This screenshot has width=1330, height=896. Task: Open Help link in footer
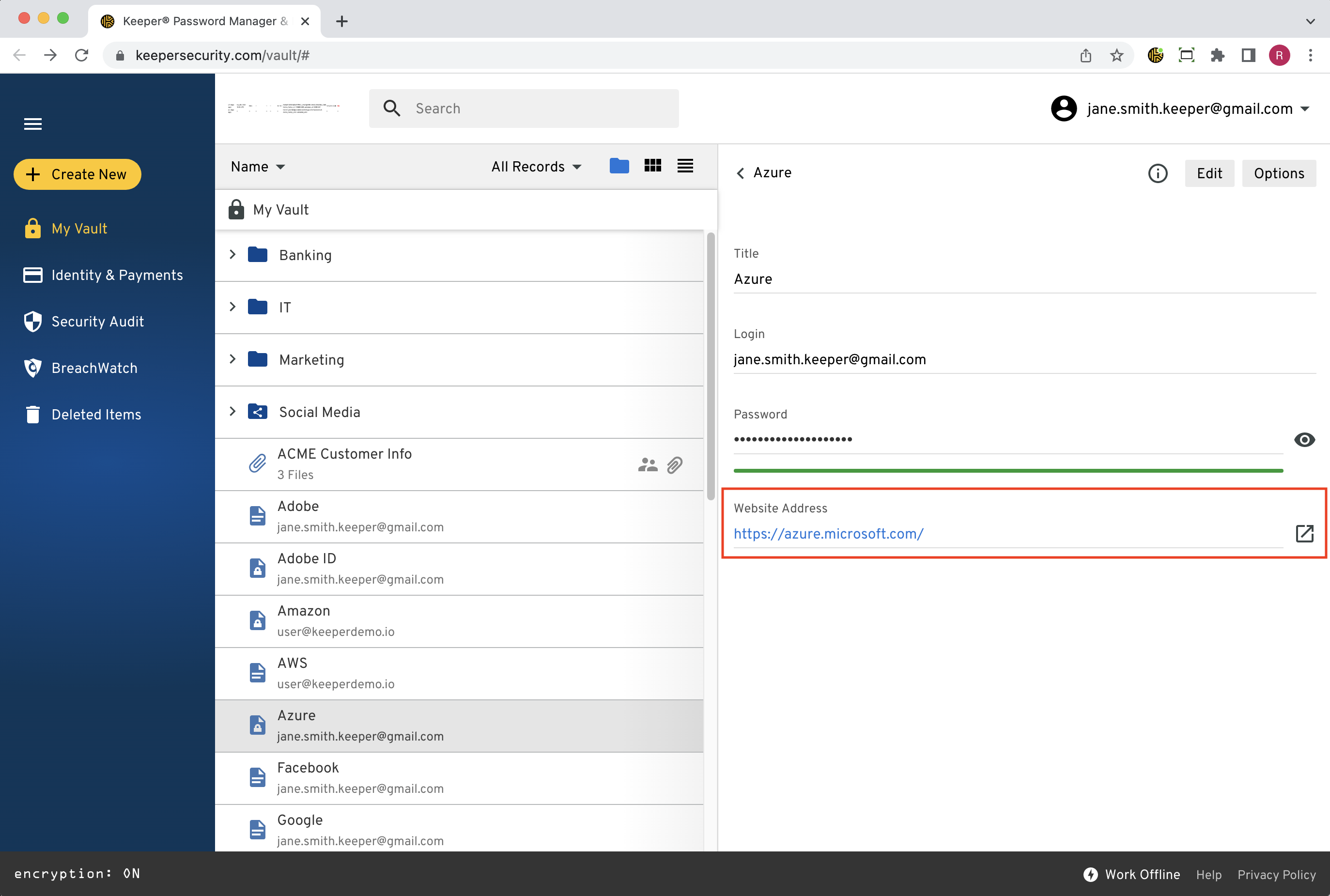coord(1209,874)
